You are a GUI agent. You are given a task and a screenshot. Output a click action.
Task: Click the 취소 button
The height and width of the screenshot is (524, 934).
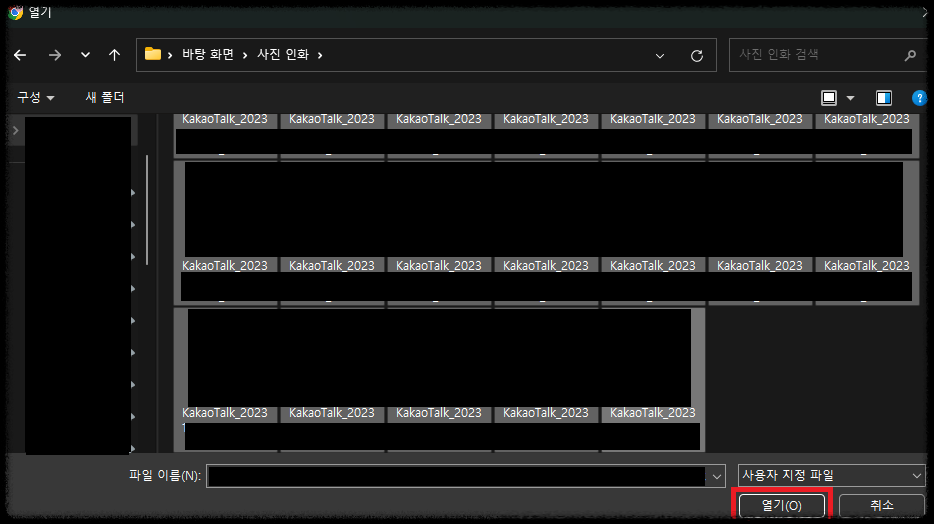882,506
